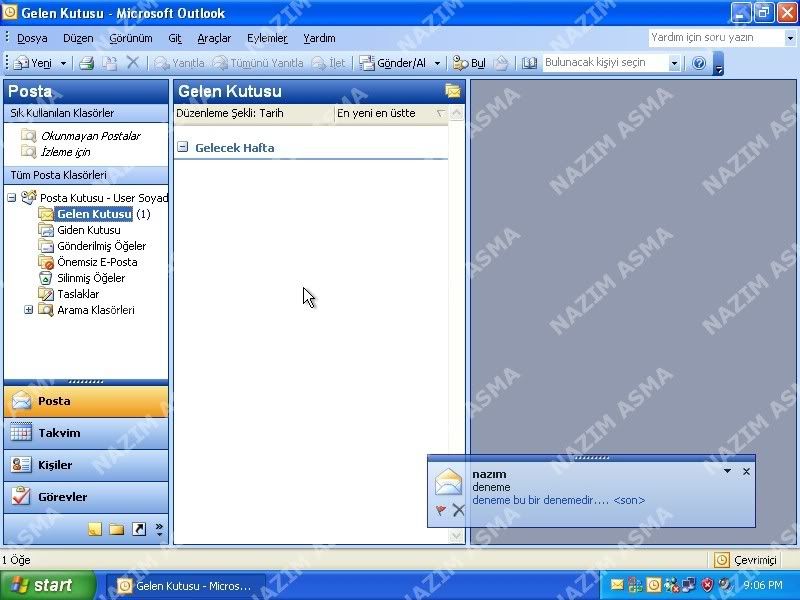The image size is (800, 600).
Task: Open the Araçlar menu
Action: click(214, 38)
